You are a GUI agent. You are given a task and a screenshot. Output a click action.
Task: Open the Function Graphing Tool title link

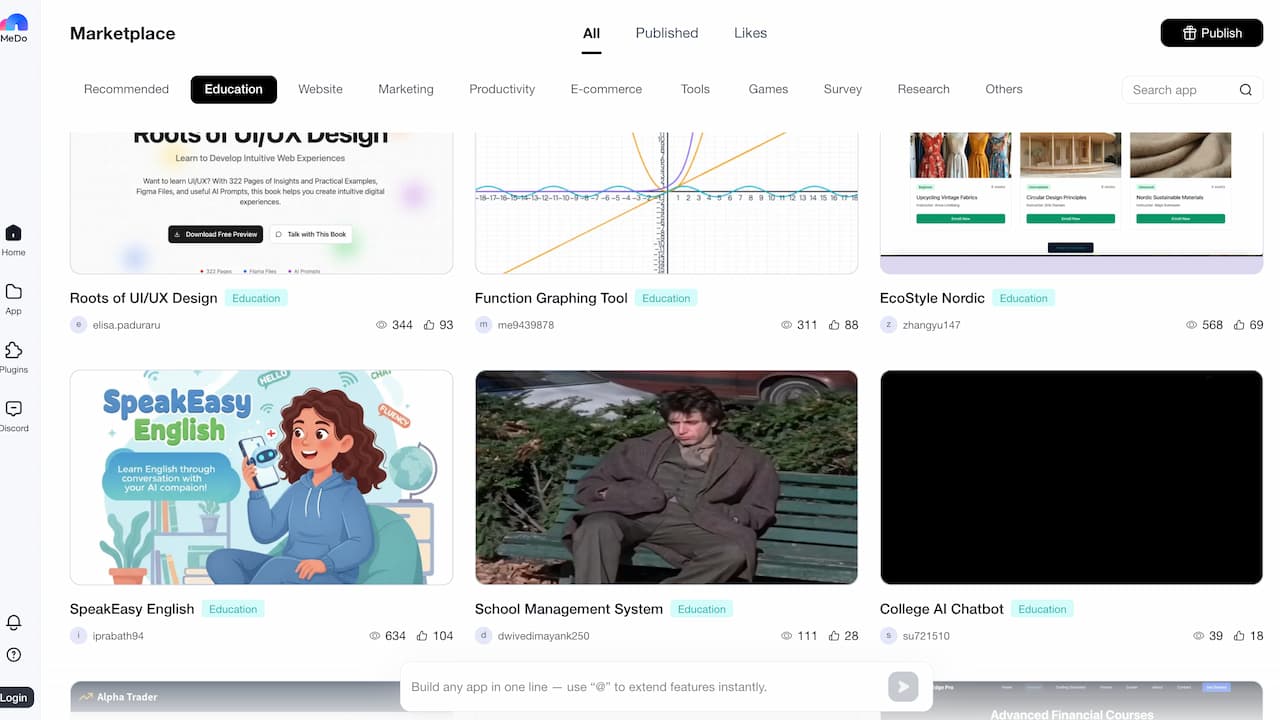[x=551, y=298]
